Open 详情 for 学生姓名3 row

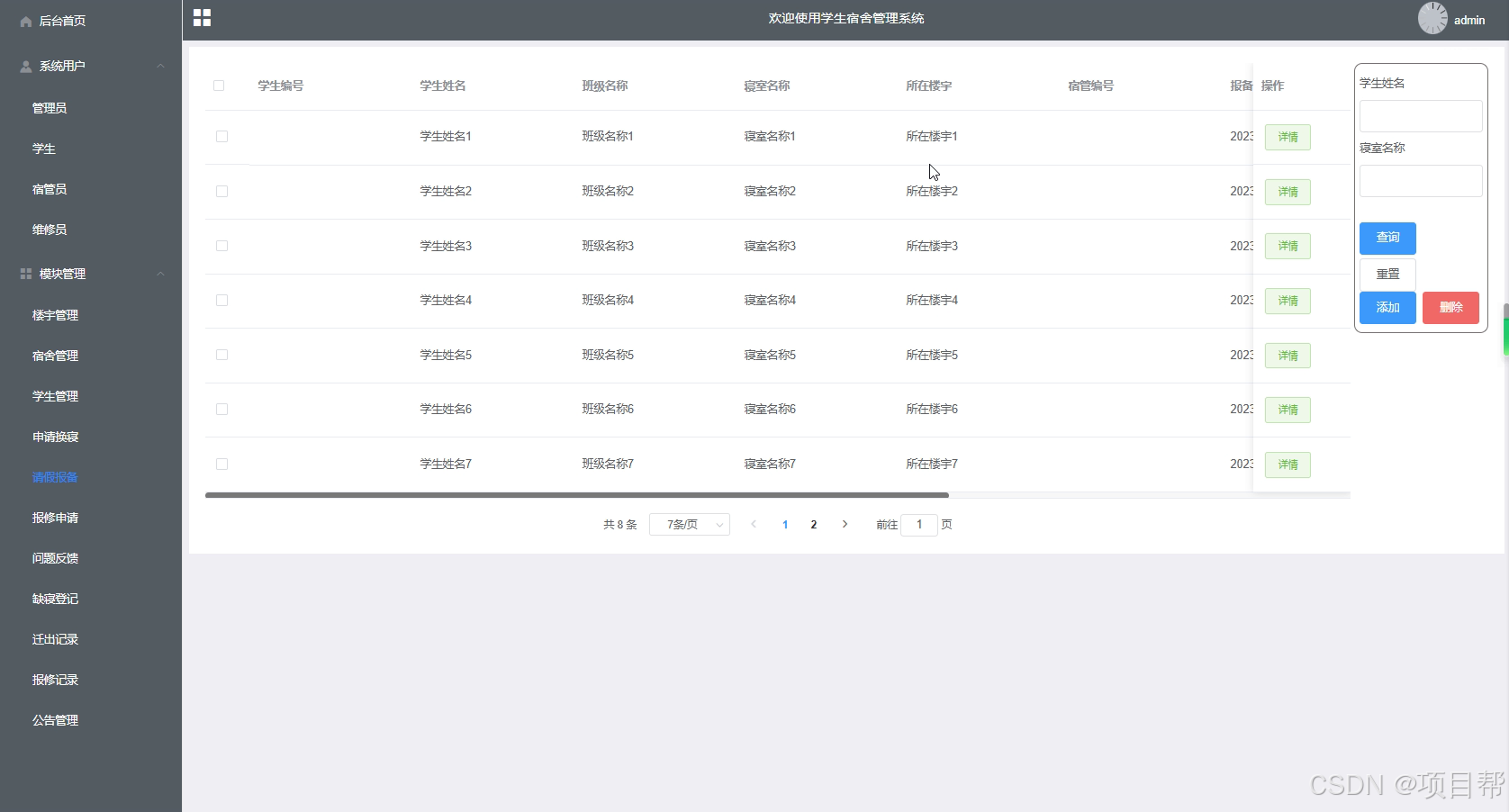[x=1288, y=246]
